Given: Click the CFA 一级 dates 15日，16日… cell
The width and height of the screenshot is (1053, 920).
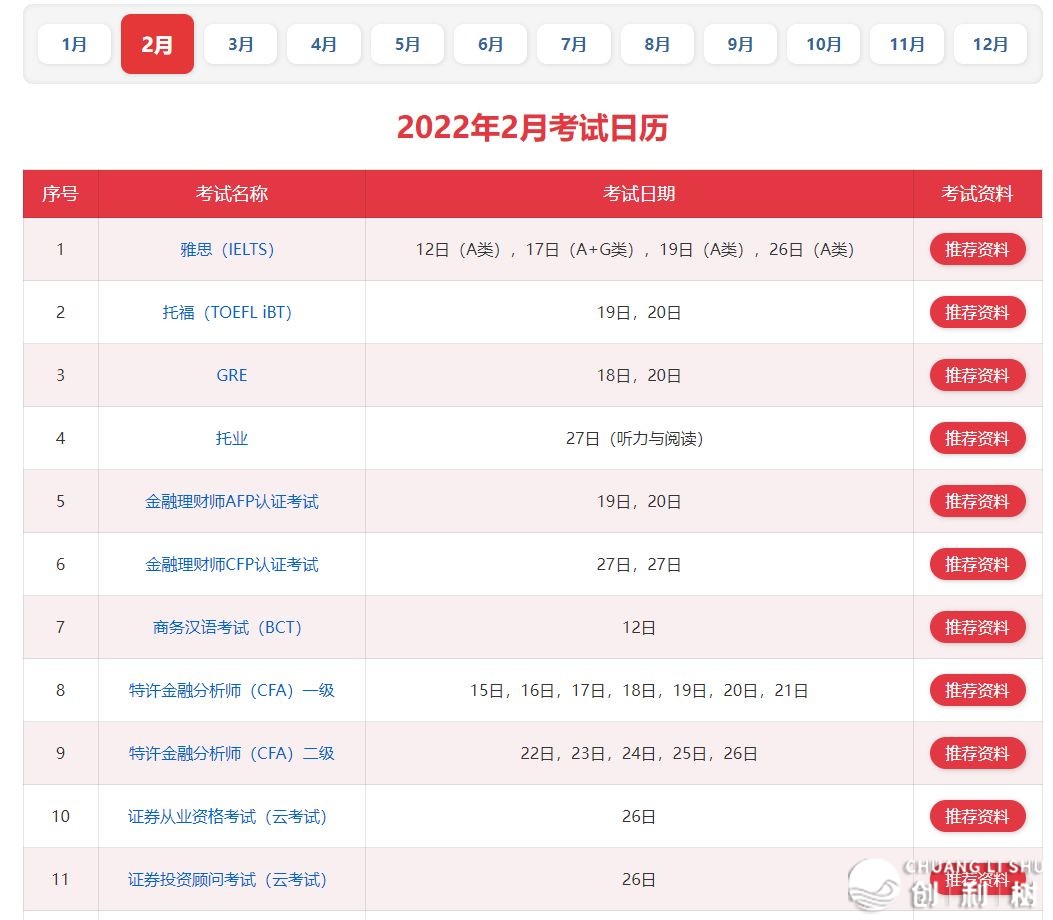Looking at the screenshot, I should tap(639, 690).
